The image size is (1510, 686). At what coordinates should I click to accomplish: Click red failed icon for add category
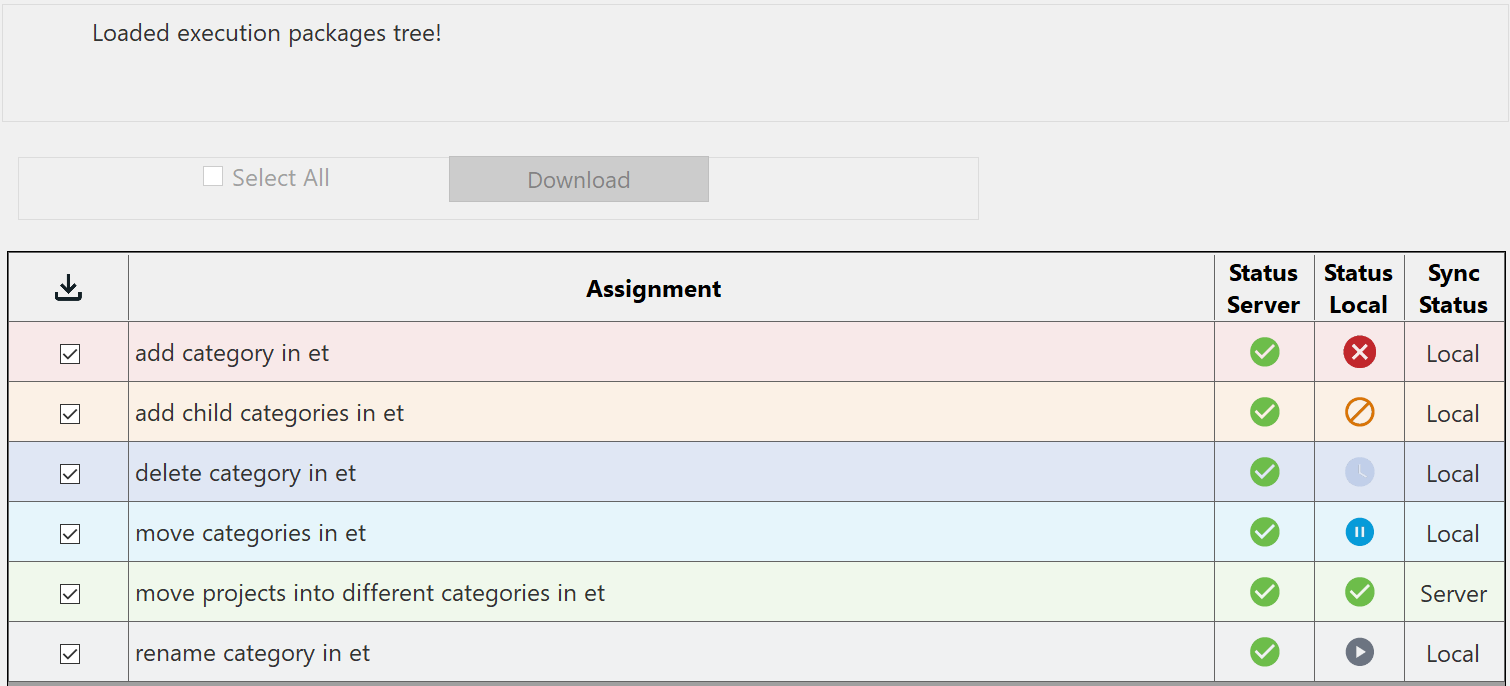(x=1359, y=352)
